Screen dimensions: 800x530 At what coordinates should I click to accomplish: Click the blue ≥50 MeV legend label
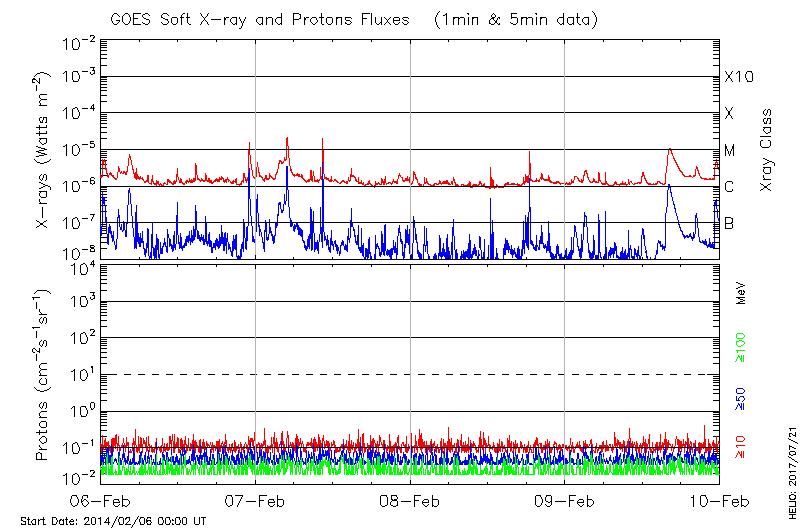pyautogui.click(x=741, y=397)
